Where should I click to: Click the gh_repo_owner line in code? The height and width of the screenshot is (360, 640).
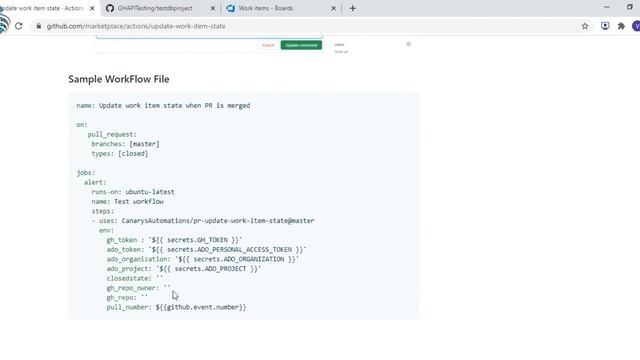138,288
